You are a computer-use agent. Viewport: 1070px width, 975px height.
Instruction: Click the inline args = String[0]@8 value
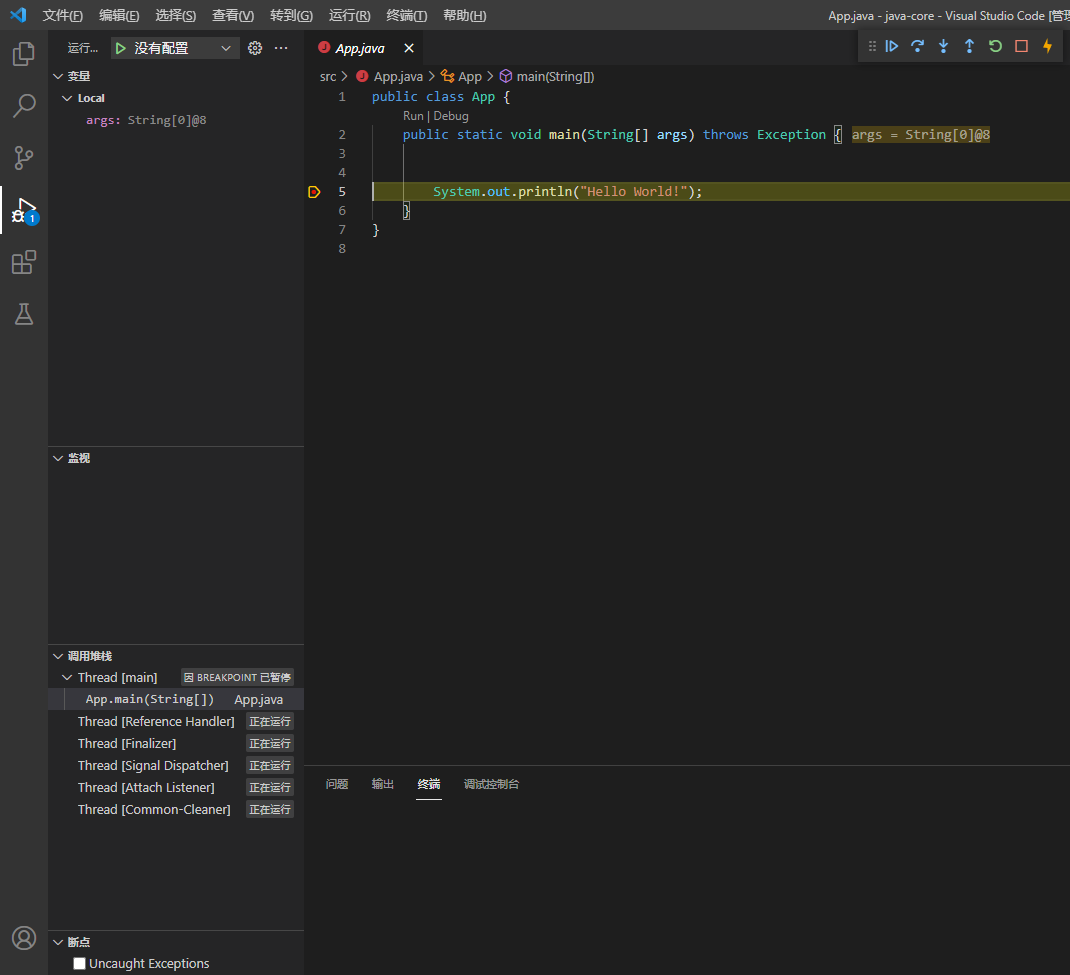[921, 135]
